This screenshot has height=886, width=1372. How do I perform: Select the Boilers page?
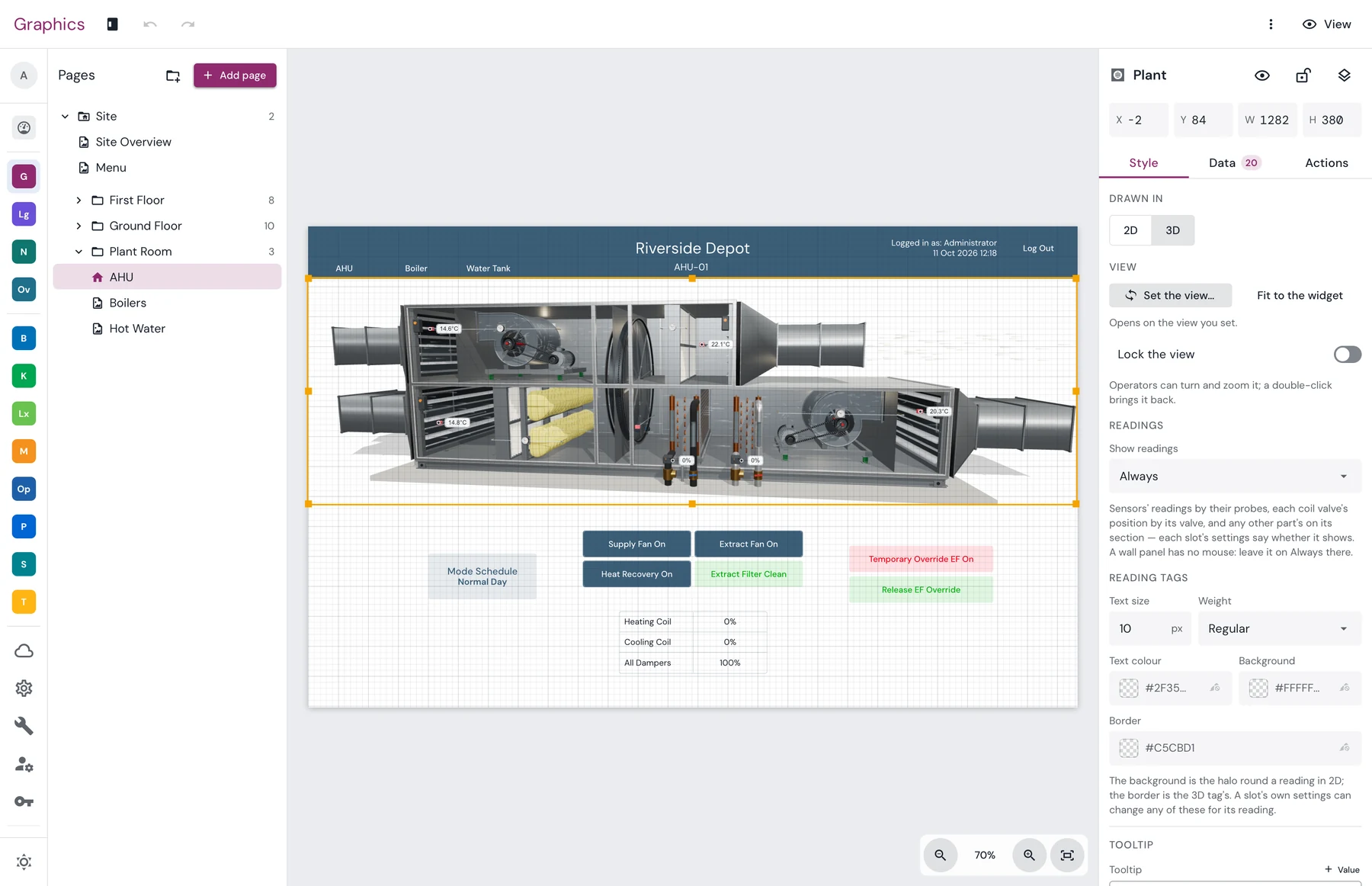coord(167,303)
